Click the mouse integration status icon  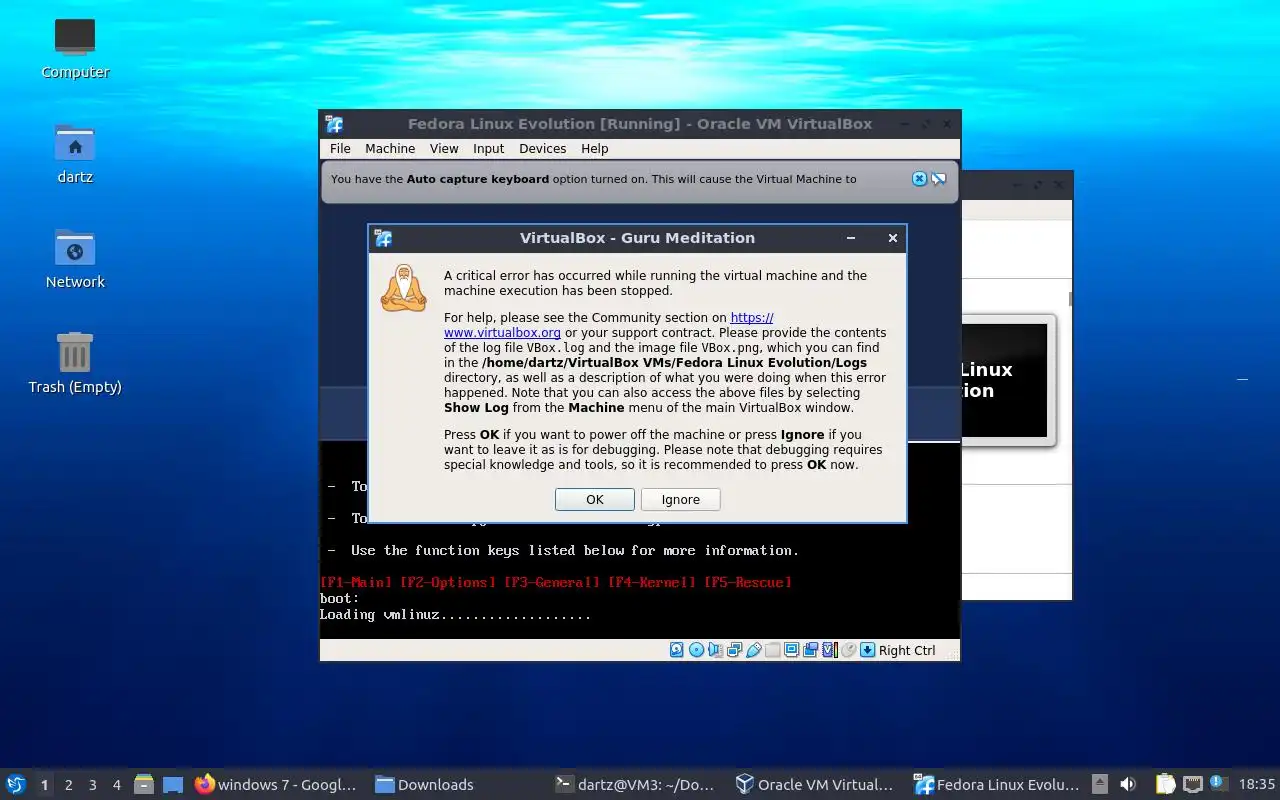click(x=848, y=650)
